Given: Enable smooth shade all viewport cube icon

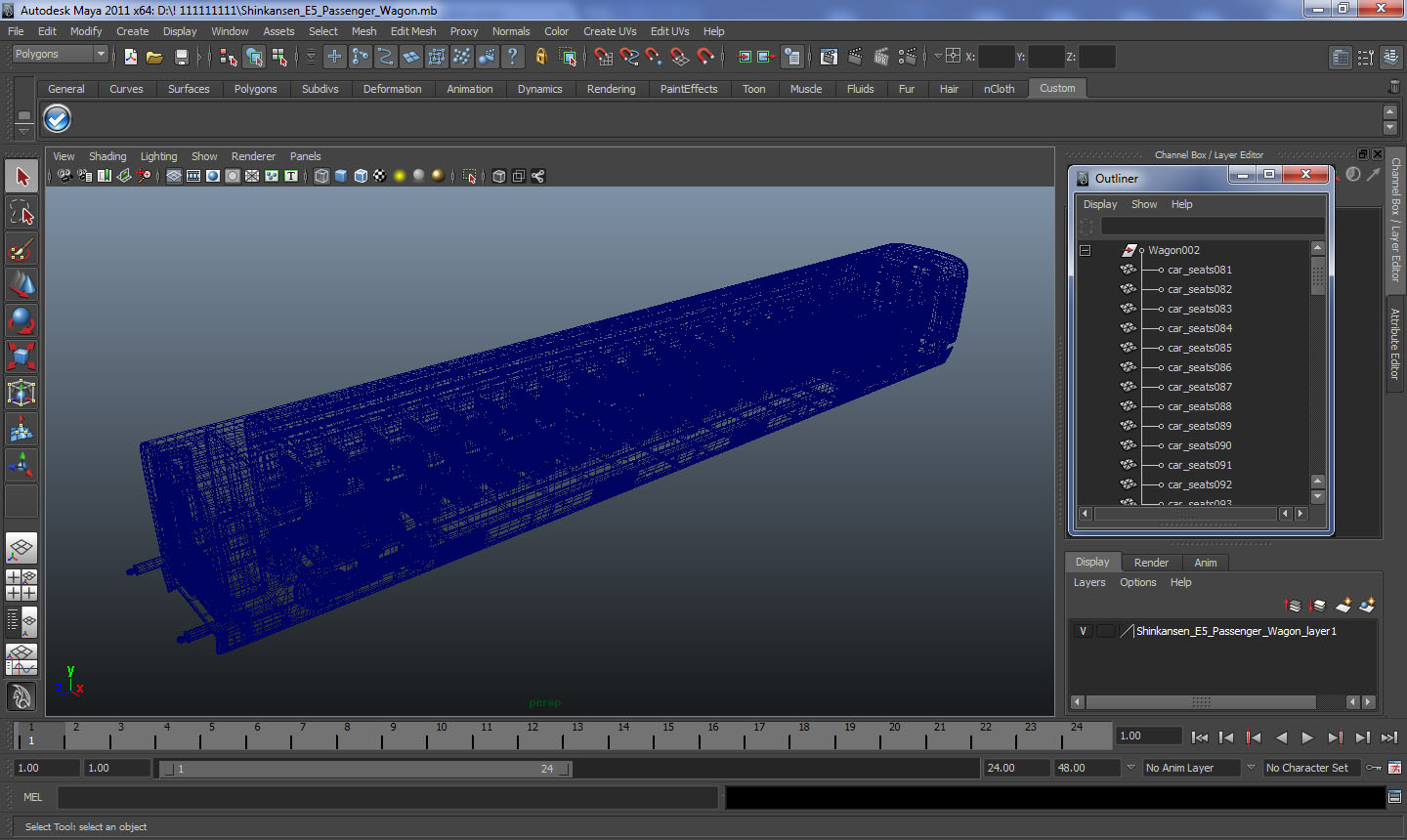Looking at the screenshot, I should coord(341,176).
